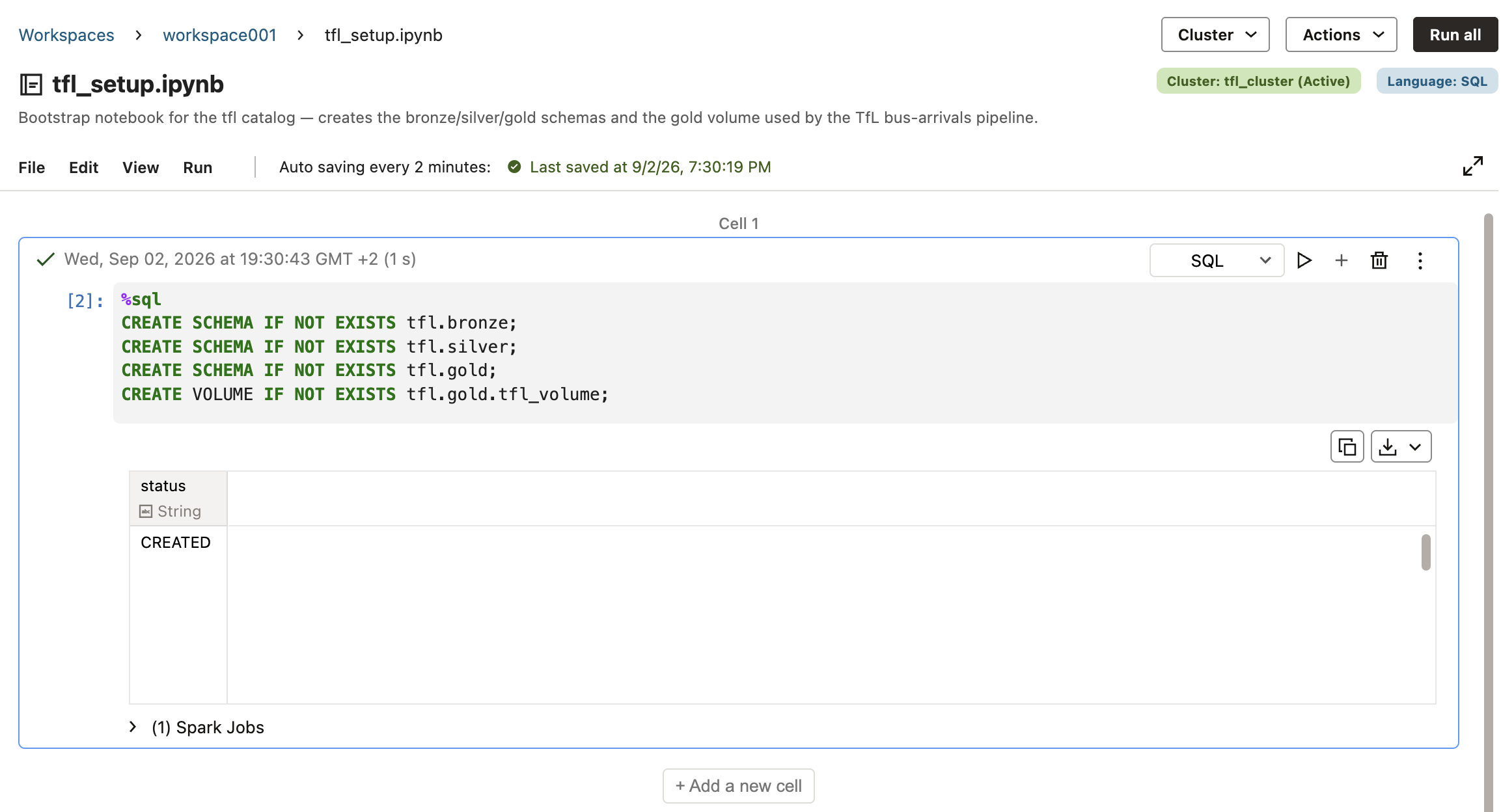1501x812 pixels.
Task: Click Last saved timestamp text
Action: (650, 167)
